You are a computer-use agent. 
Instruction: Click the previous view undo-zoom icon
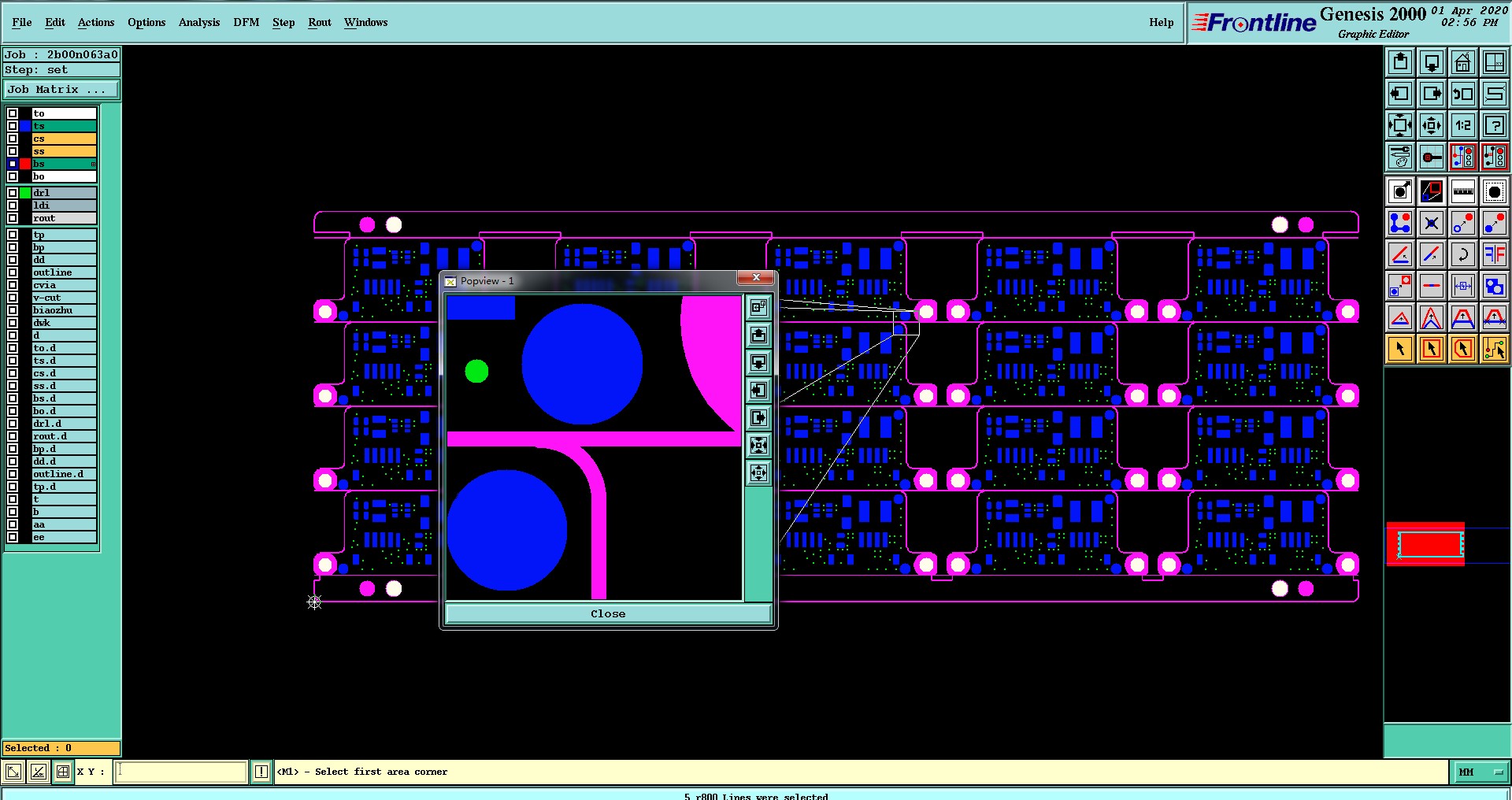tap(1463, 94)
